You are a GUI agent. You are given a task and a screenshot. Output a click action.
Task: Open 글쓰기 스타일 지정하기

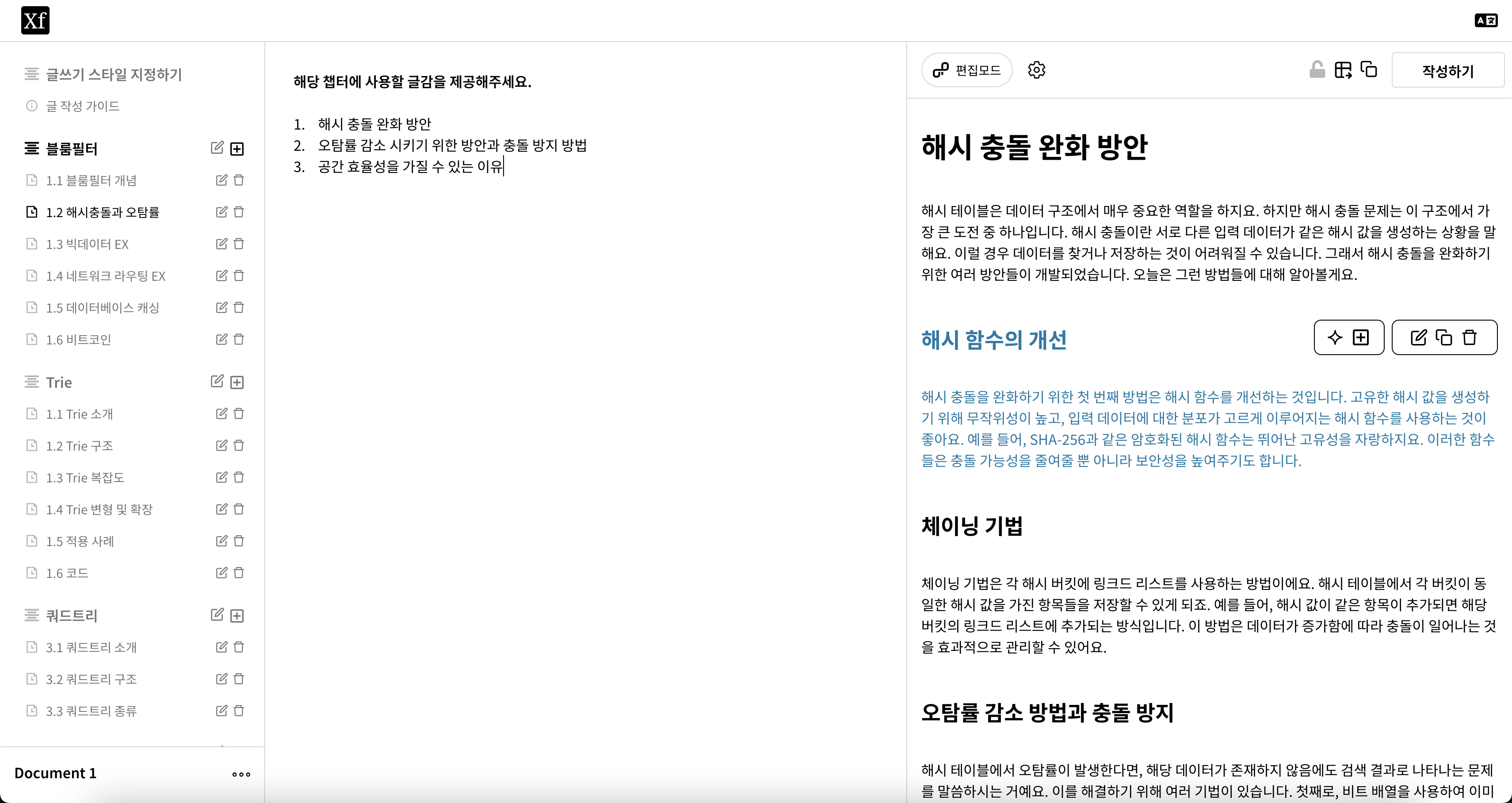[114, 75]
